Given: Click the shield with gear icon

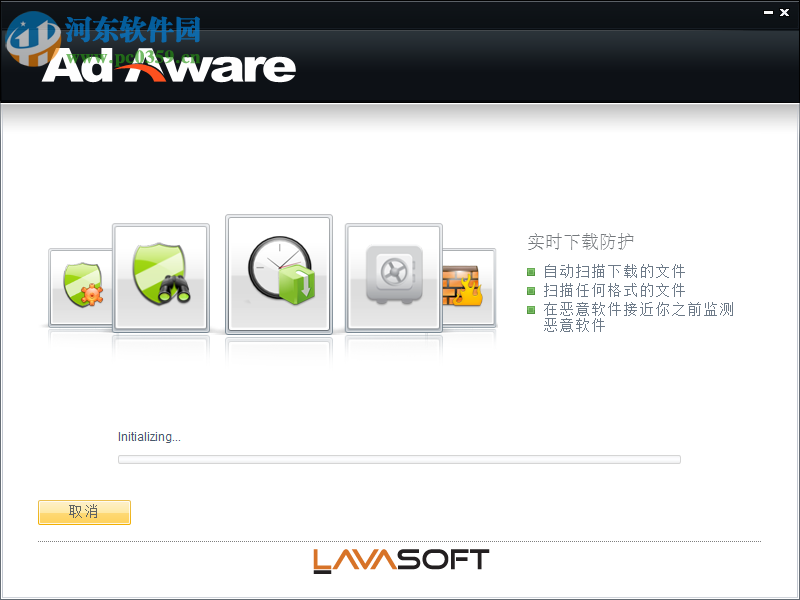Looking at the screenshot, I should 80,285.
